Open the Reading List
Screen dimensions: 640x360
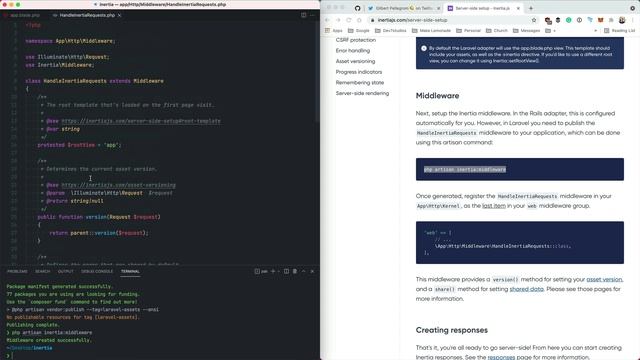pyautogui.click(x=620, y=31)
